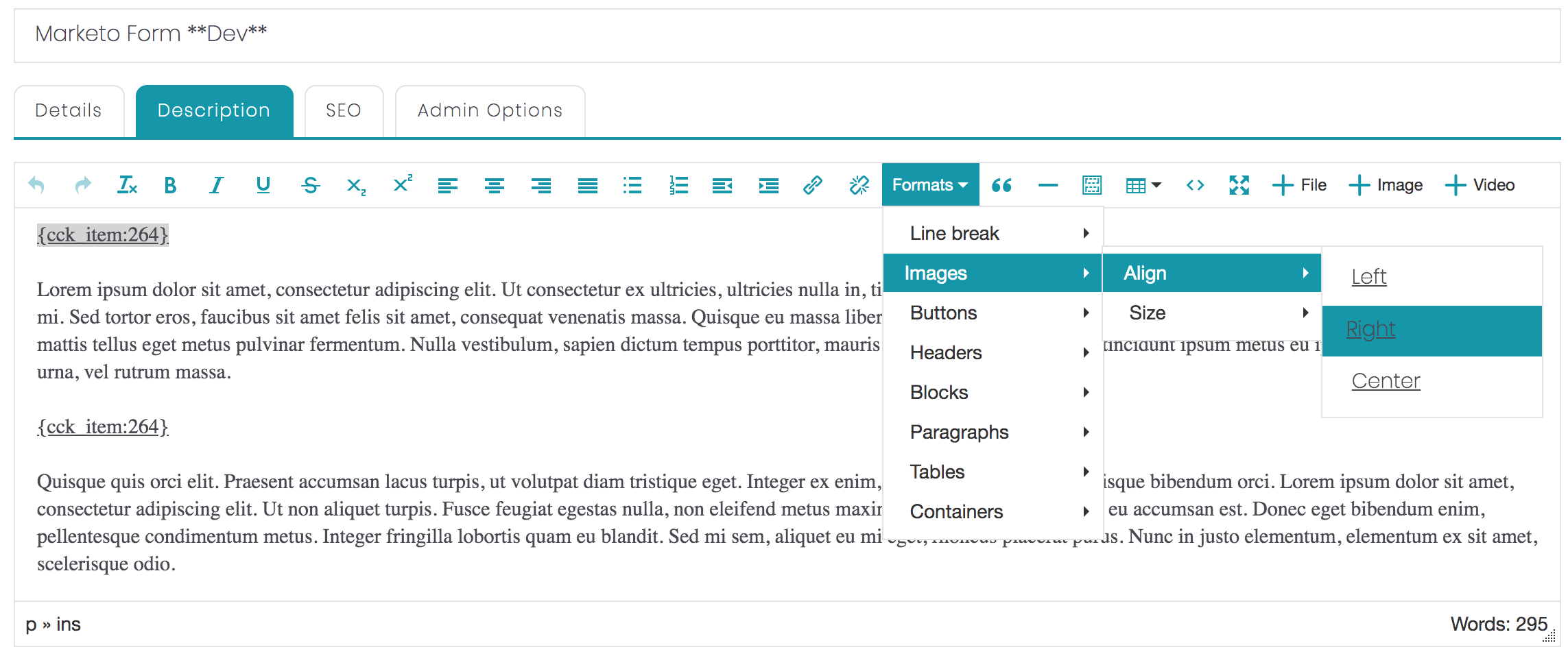This screenshot has width=1568, height=654.
Task: Click the Marketo Form title field
Action: pyautogui.click(x=786, y=34)
